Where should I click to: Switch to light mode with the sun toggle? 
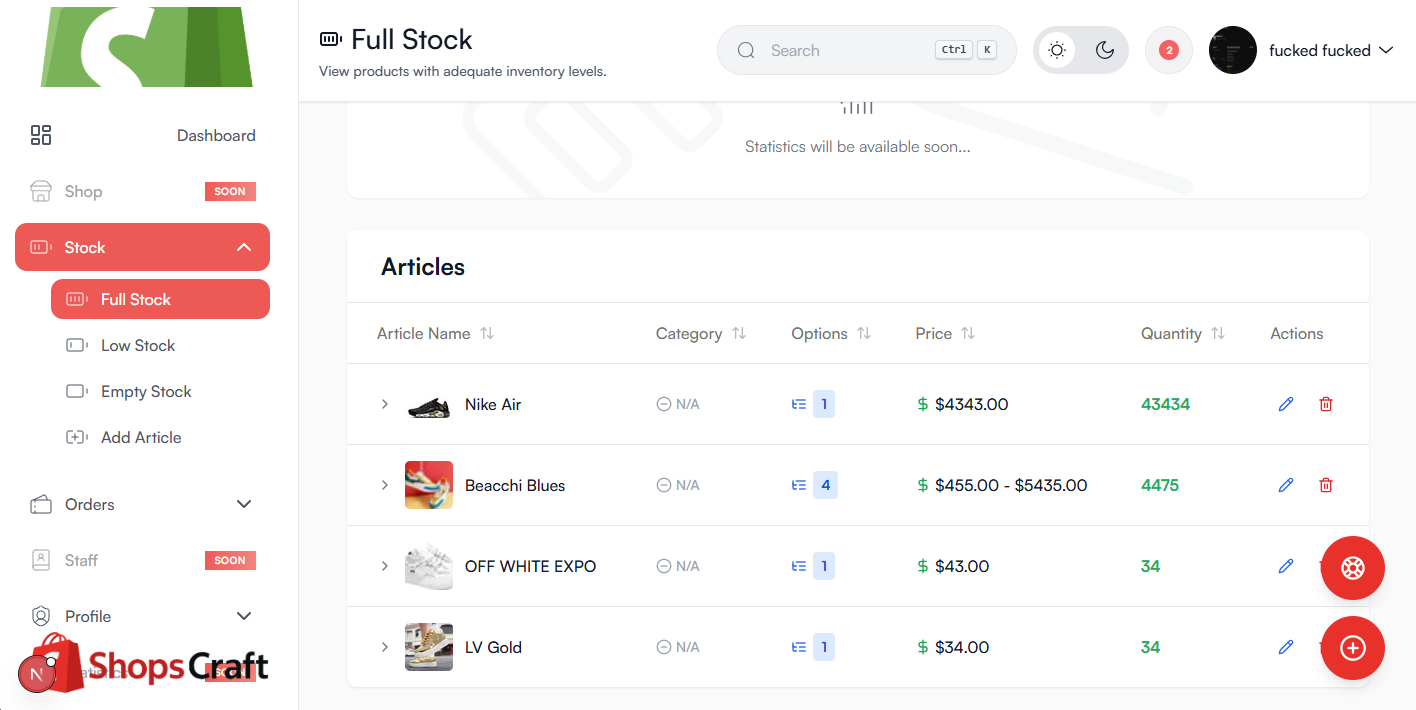tap(1057, 49)
